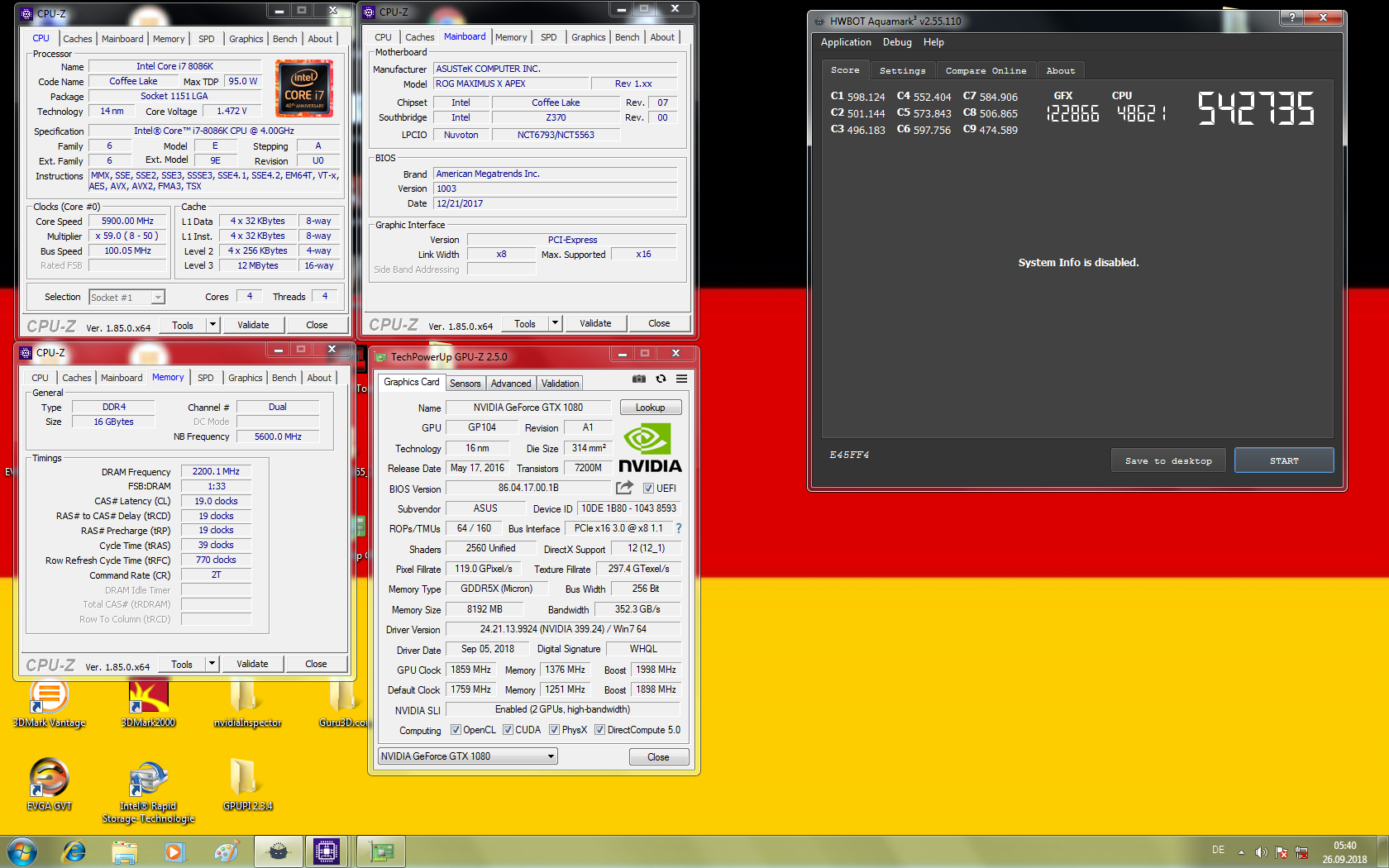Click Validate in the Mainboard window
1389x868 pixels.
click(595, 323)
